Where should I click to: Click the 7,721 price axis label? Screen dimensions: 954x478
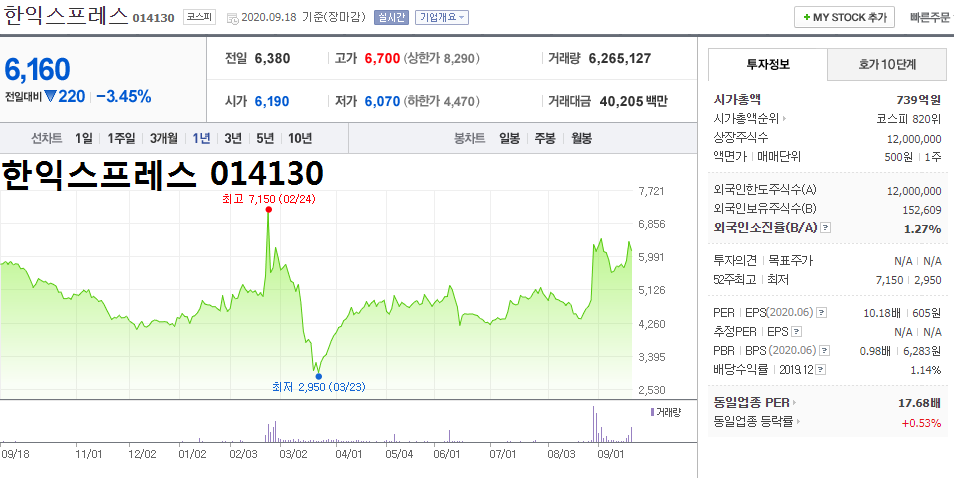click(x=652, y=191)
